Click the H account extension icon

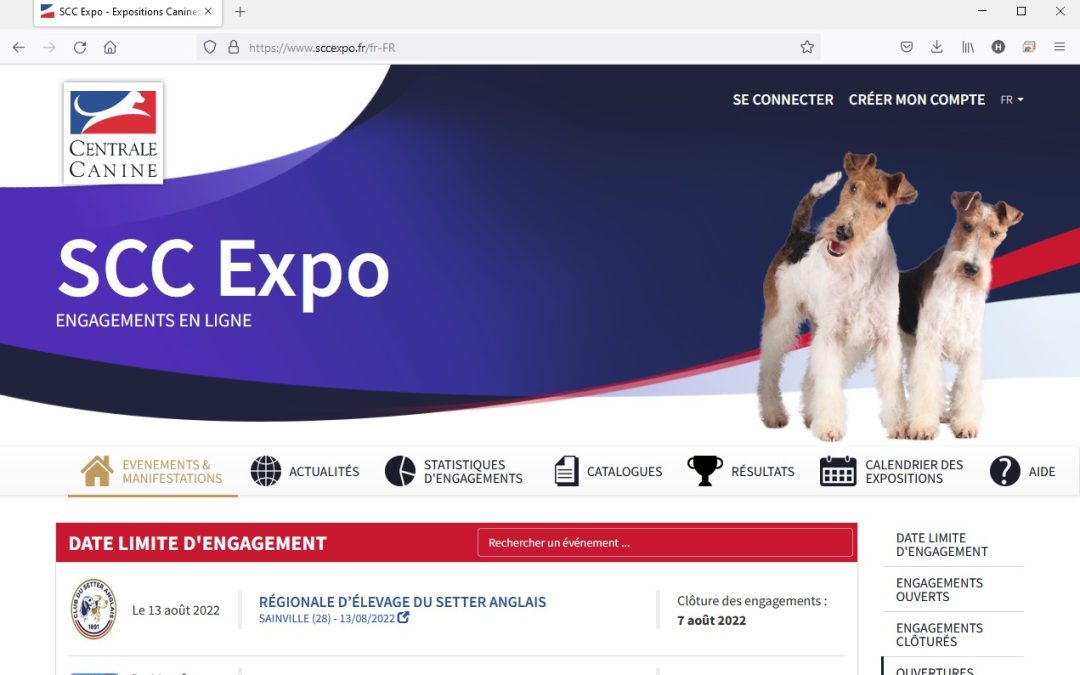pos(998,47)
